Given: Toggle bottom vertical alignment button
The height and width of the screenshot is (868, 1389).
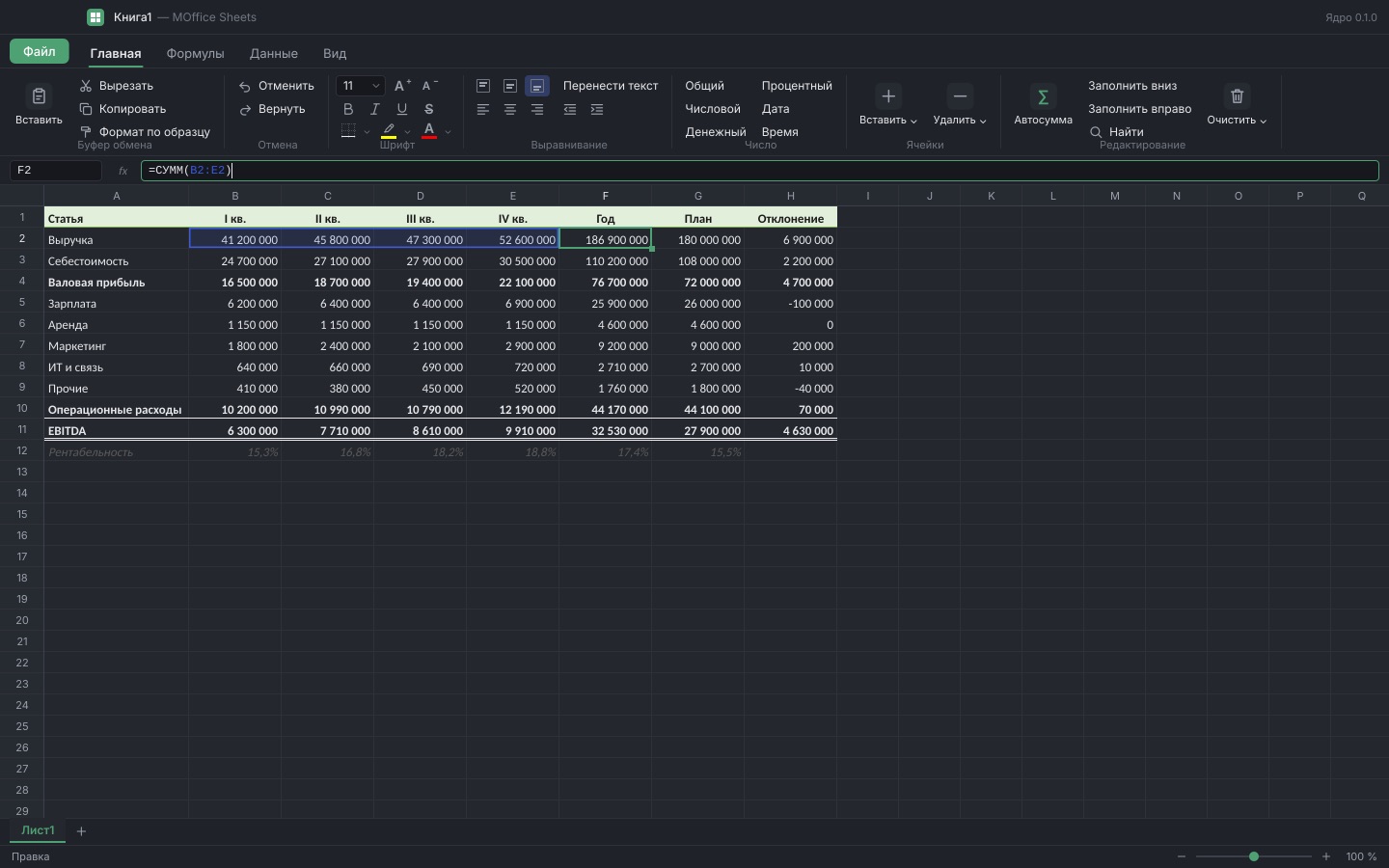Looking at the screenshot, I should [x=537, y=86].
